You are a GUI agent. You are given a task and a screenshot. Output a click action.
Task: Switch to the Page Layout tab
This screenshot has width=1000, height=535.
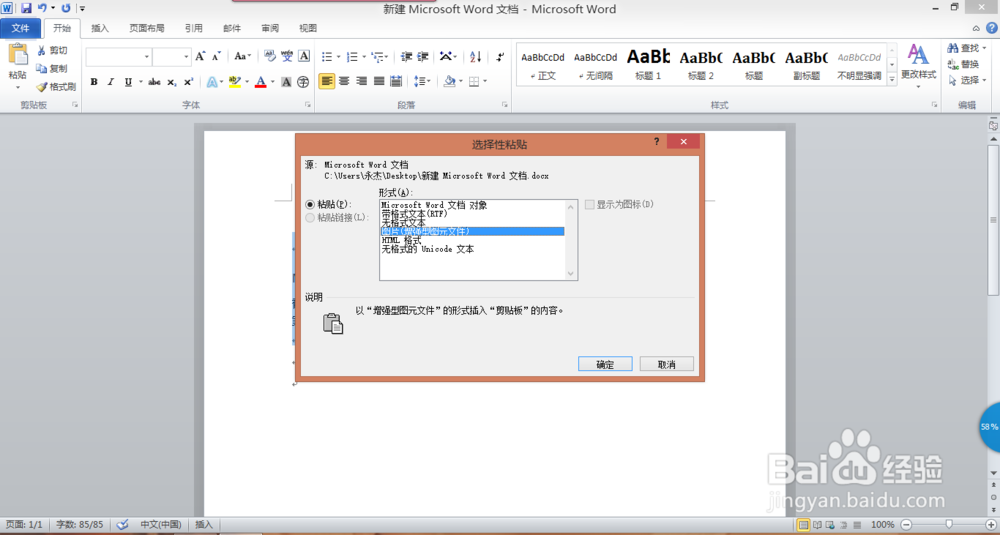(147, 28)
